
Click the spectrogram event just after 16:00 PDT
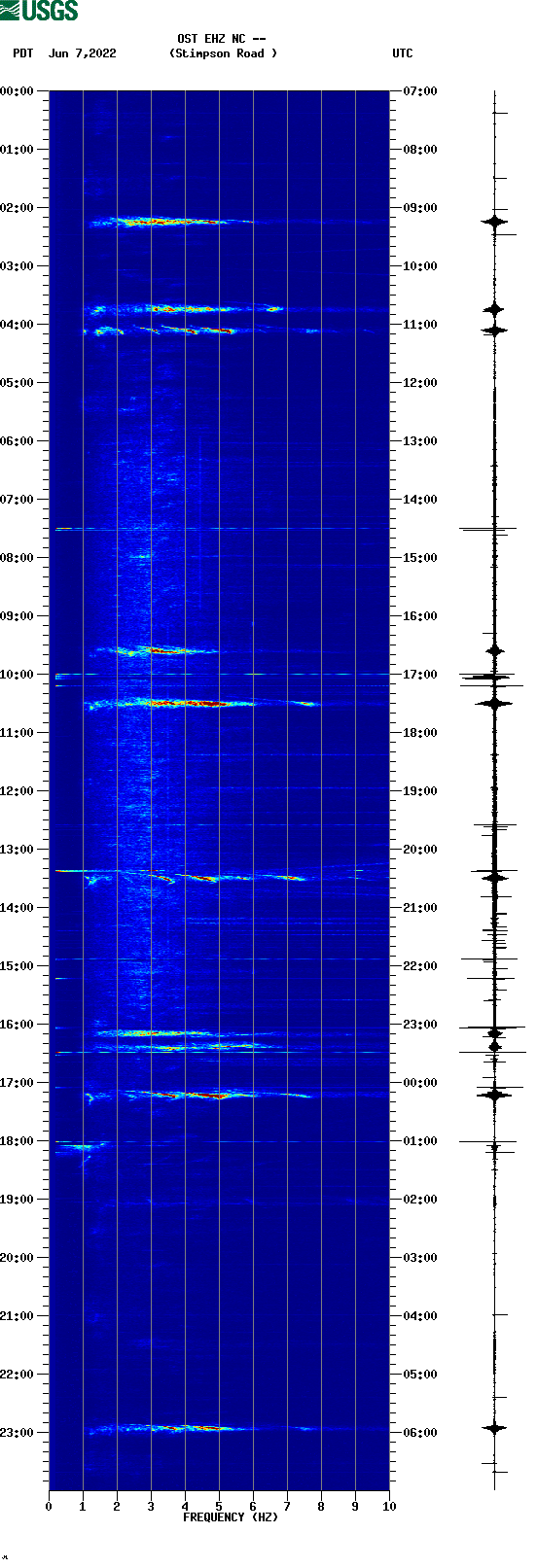click(154, 1033)
